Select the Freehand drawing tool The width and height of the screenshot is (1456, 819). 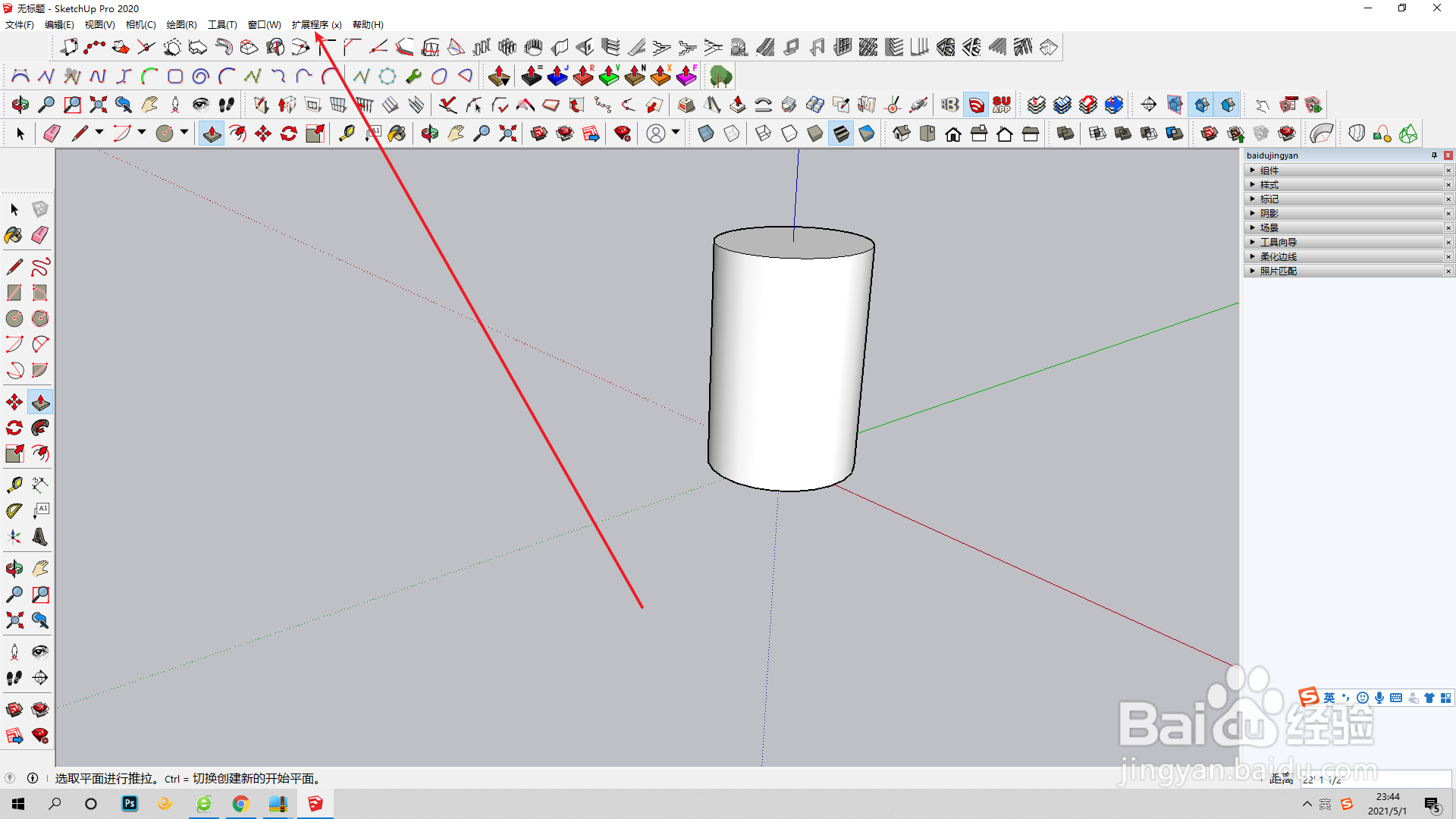(40, 267)
